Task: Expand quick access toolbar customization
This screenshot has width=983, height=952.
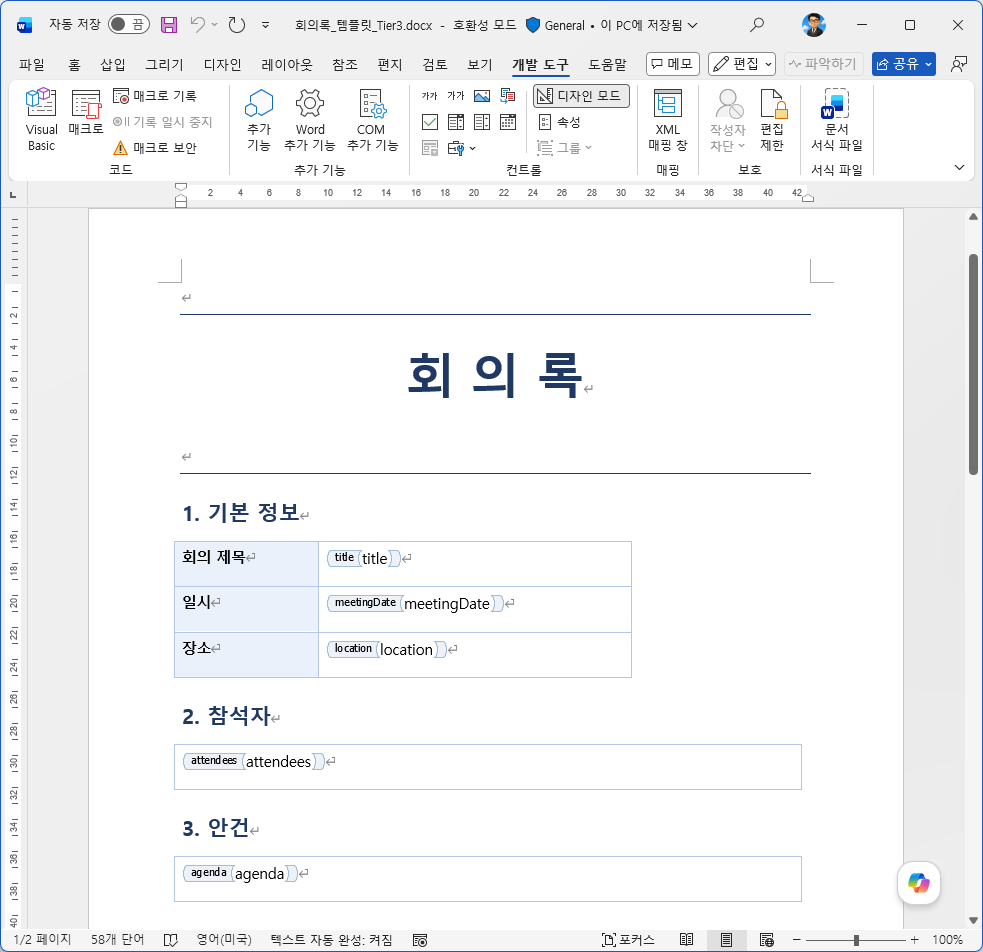Action: click(265, 25)
